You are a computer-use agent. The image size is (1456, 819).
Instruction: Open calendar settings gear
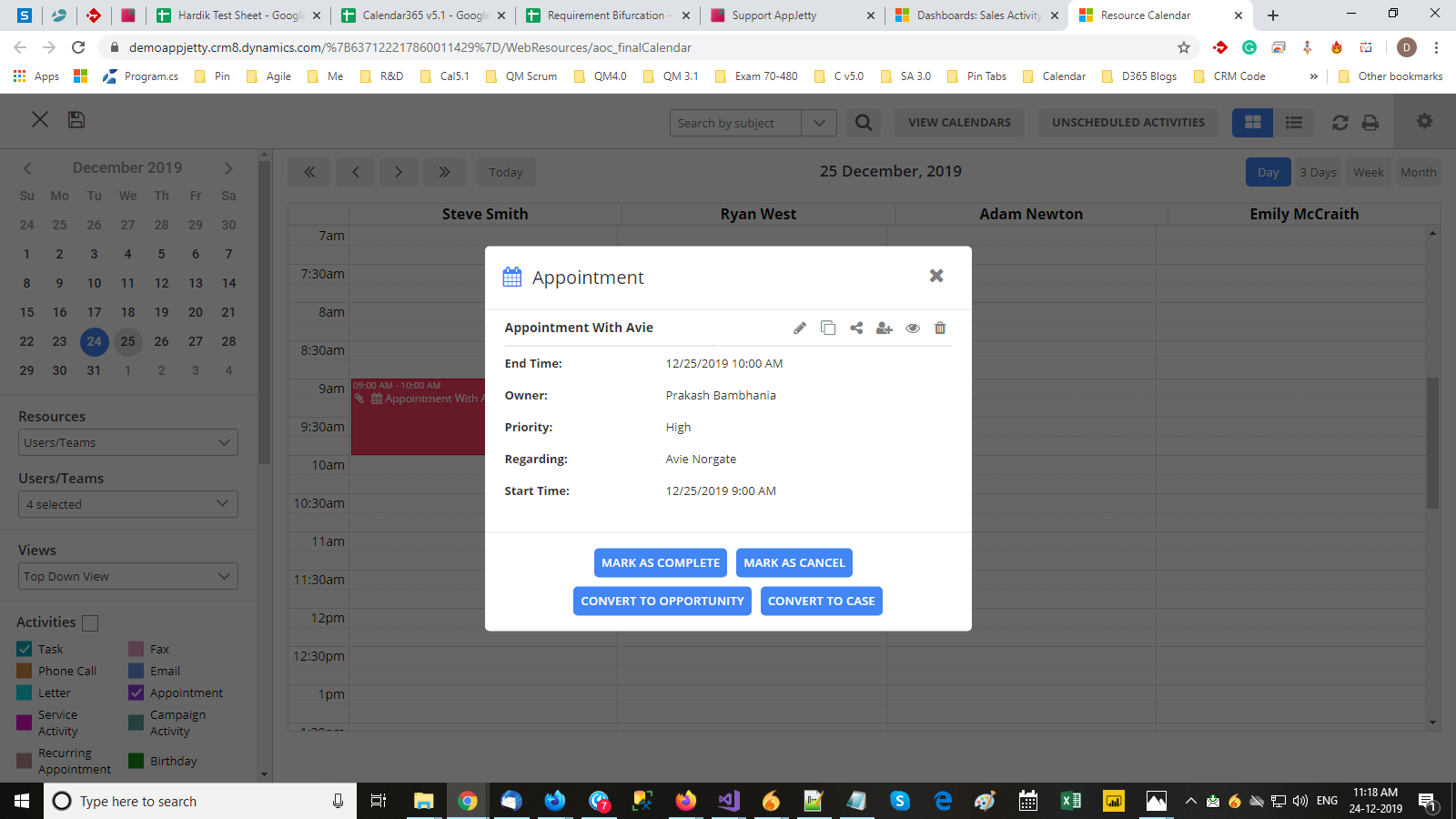click(x=1424, y=120)
